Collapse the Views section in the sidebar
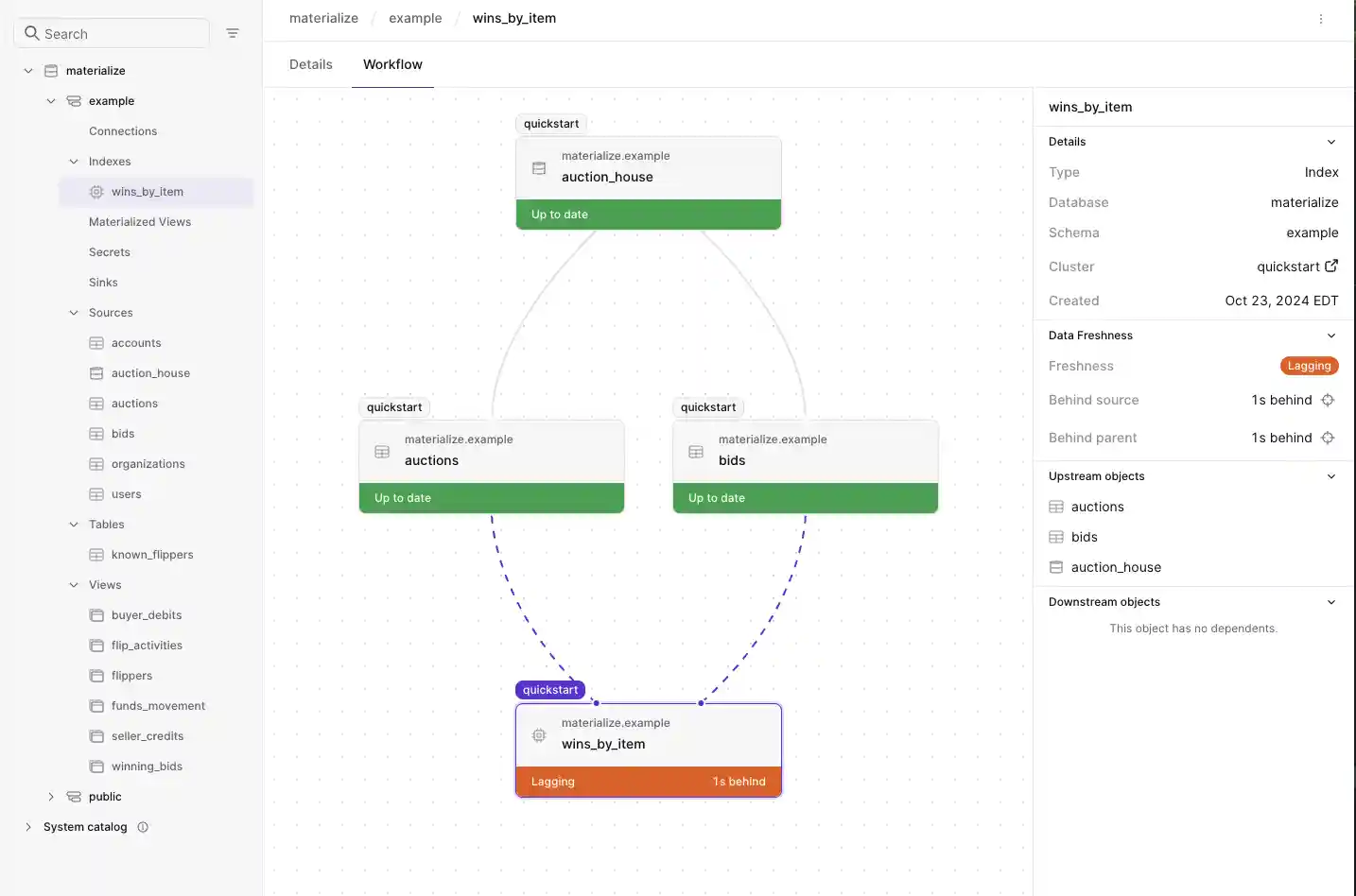This screenshot has height=896, width=1356. 73,584
